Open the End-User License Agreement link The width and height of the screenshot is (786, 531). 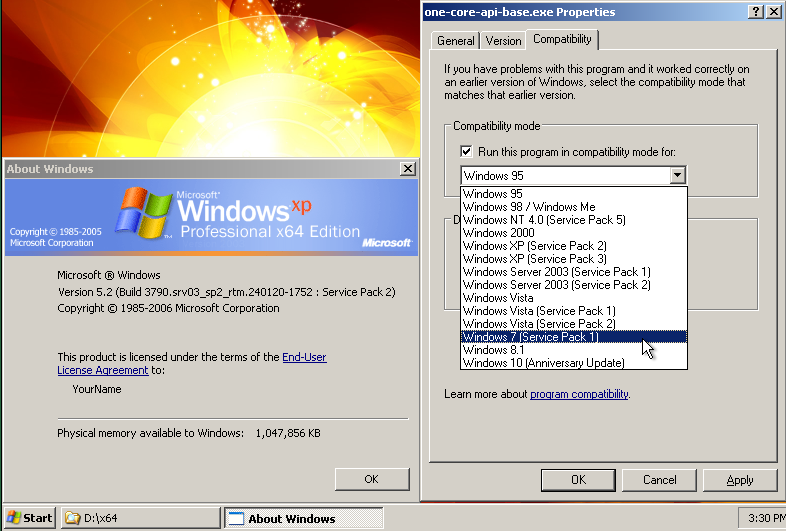(191, 364)
